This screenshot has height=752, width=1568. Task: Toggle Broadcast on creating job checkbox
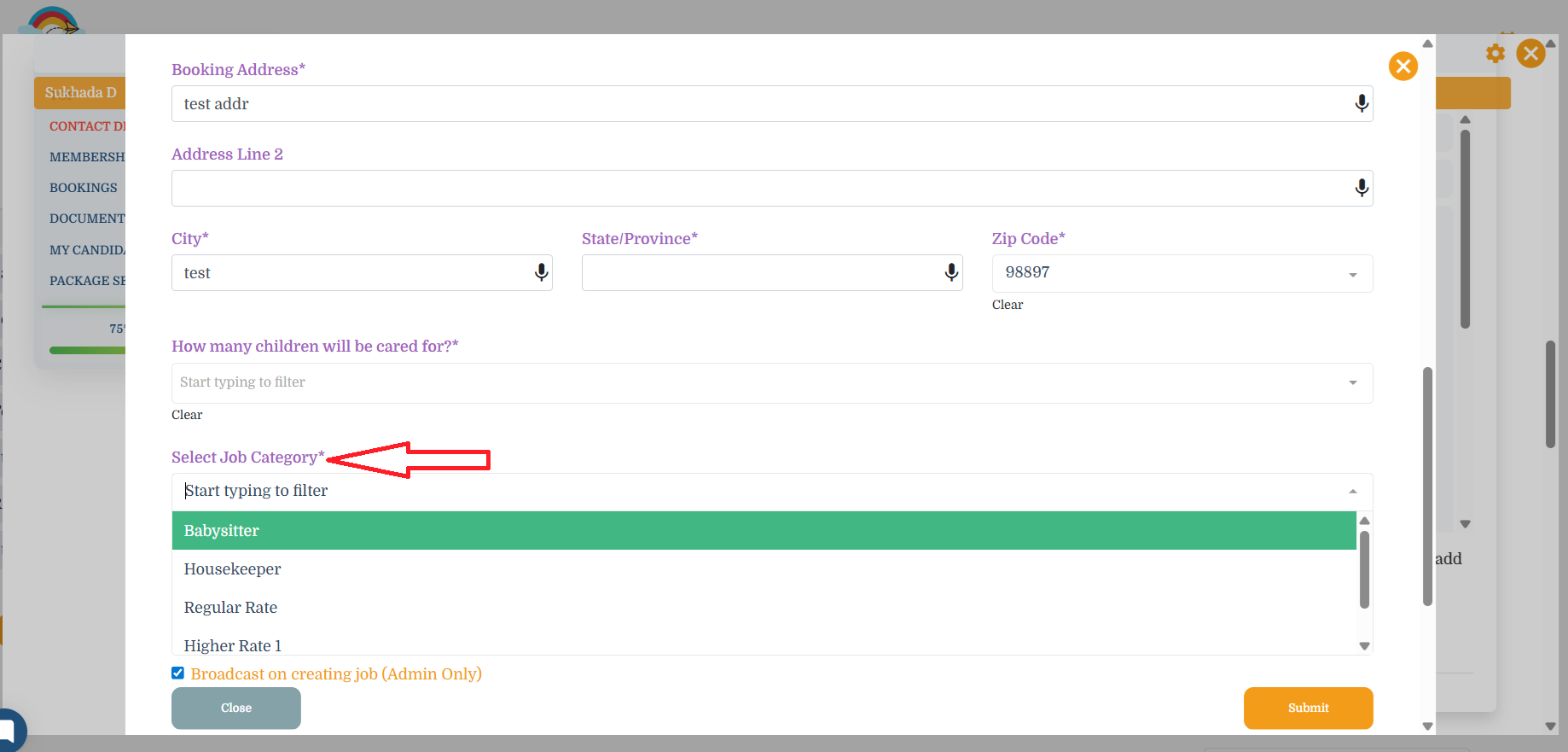[178, 673]
